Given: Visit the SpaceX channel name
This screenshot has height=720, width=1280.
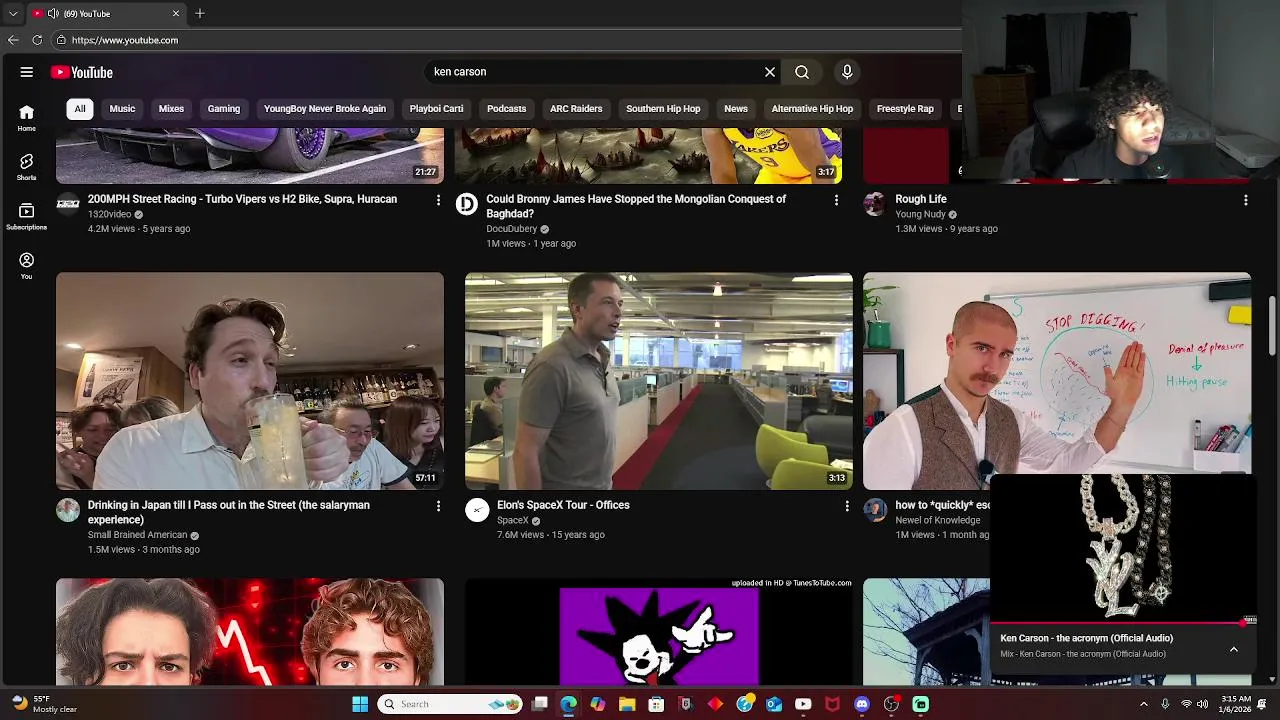Looking at the screenshot, I should [x=513, y=520].
